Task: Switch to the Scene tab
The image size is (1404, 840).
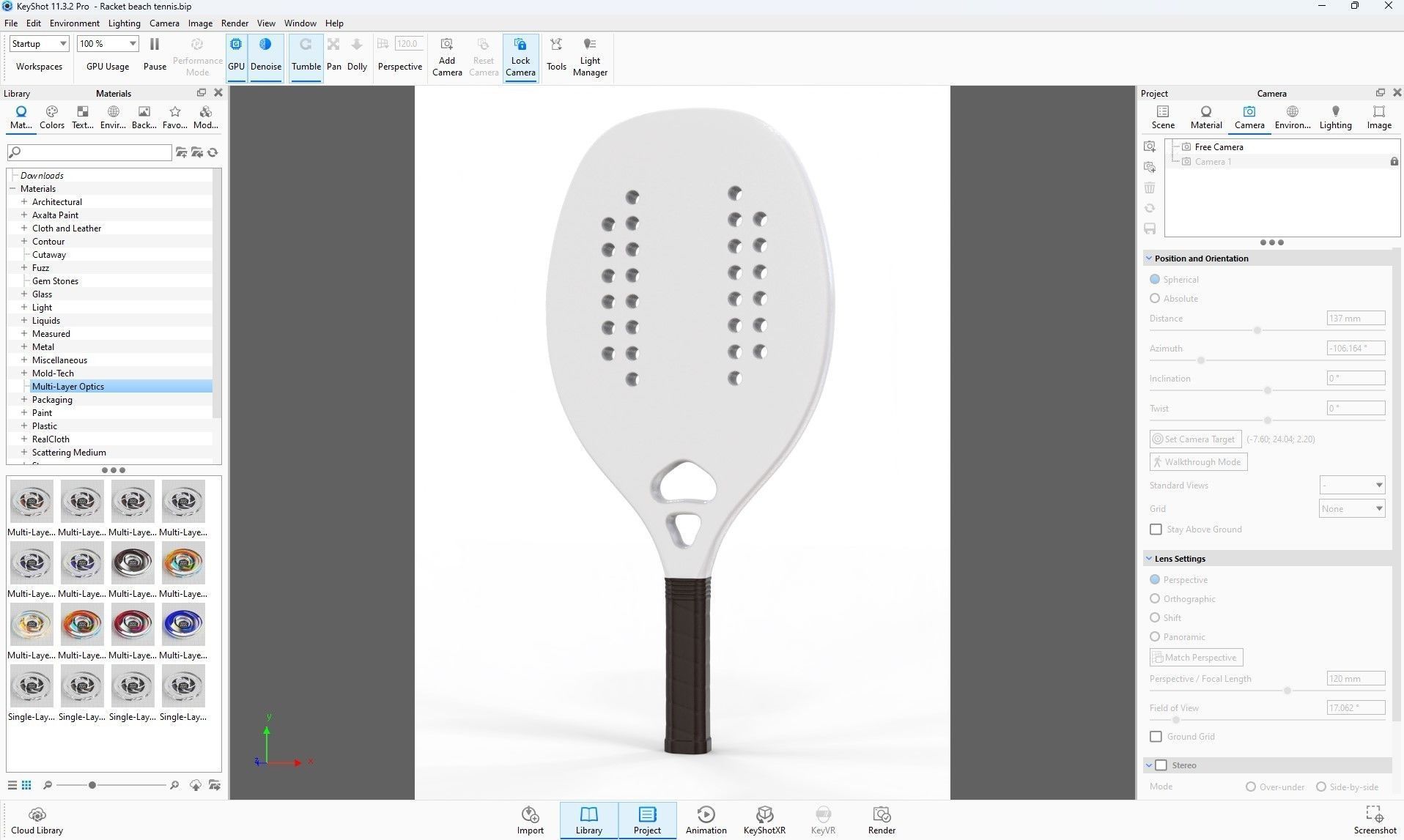Action: [x=1163, y=117]
